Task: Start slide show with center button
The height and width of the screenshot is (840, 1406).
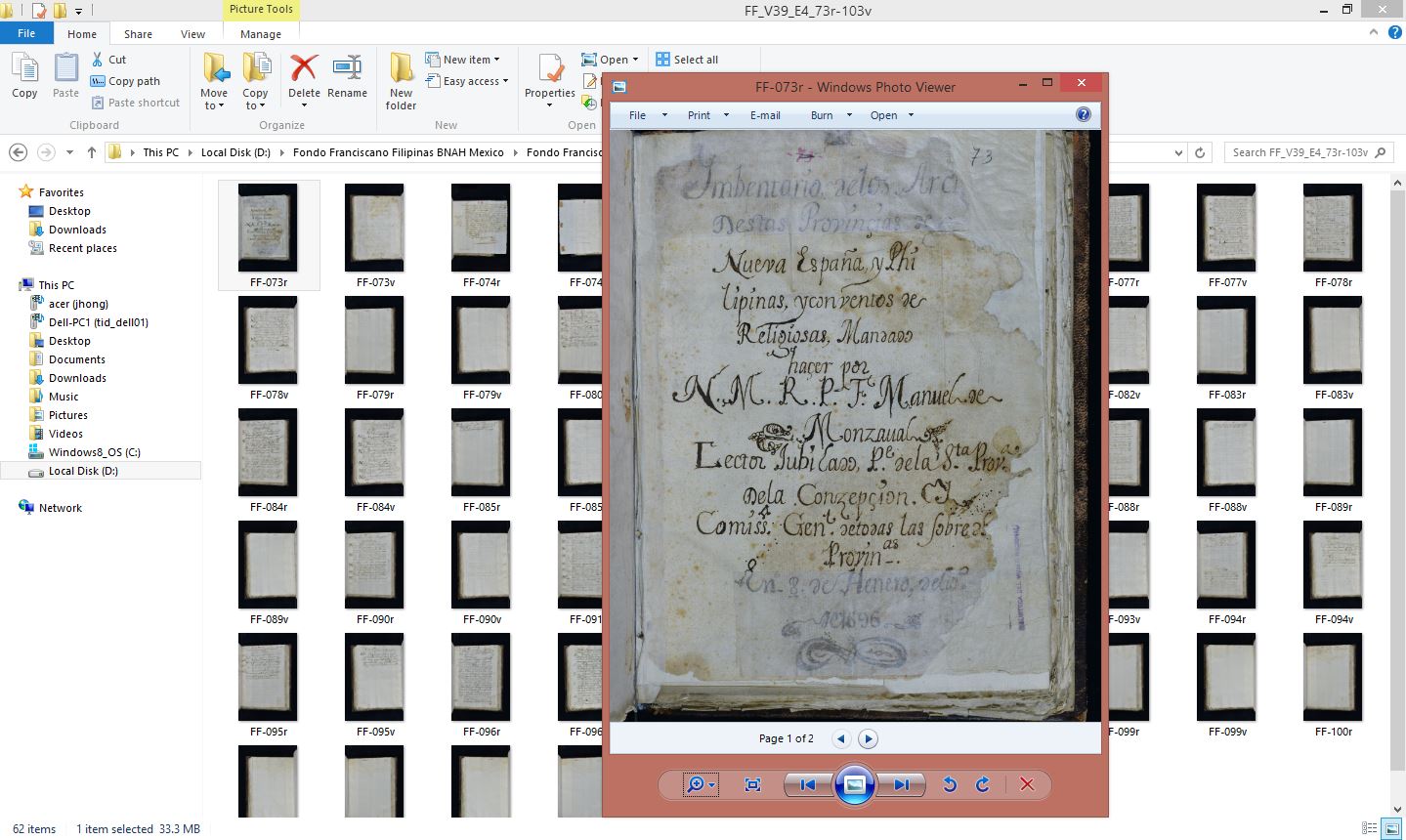Action: pyautogui.click(x=854, y=784)
